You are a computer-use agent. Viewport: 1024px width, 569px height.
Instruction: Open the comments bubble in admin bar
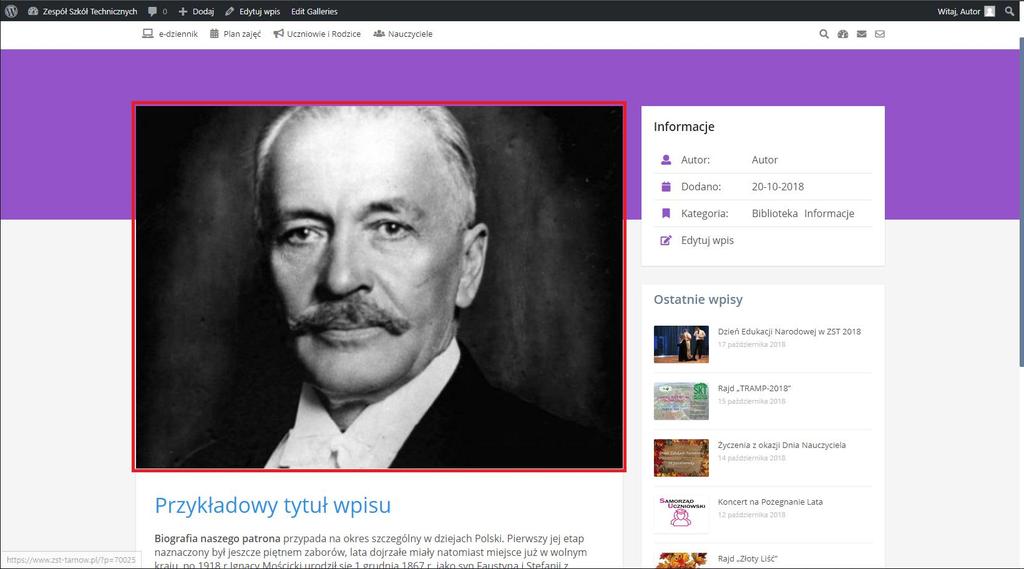[157, 11]
